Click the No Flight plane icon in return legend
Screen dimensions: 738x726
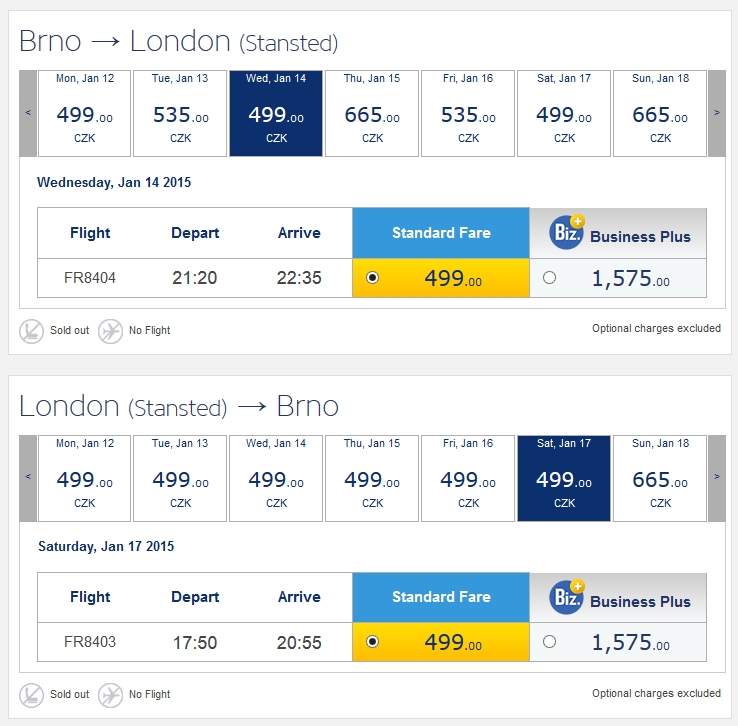pos(110,695)
